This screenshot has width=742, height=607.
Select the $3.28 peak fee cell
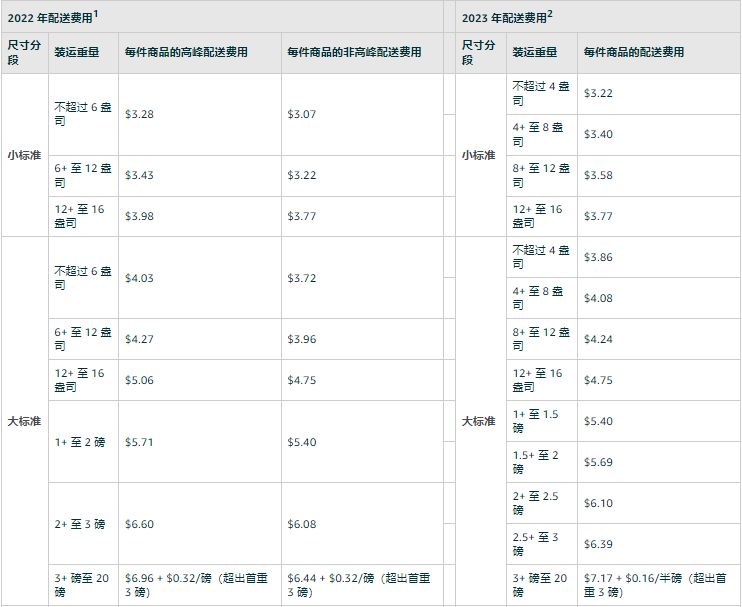140,115
